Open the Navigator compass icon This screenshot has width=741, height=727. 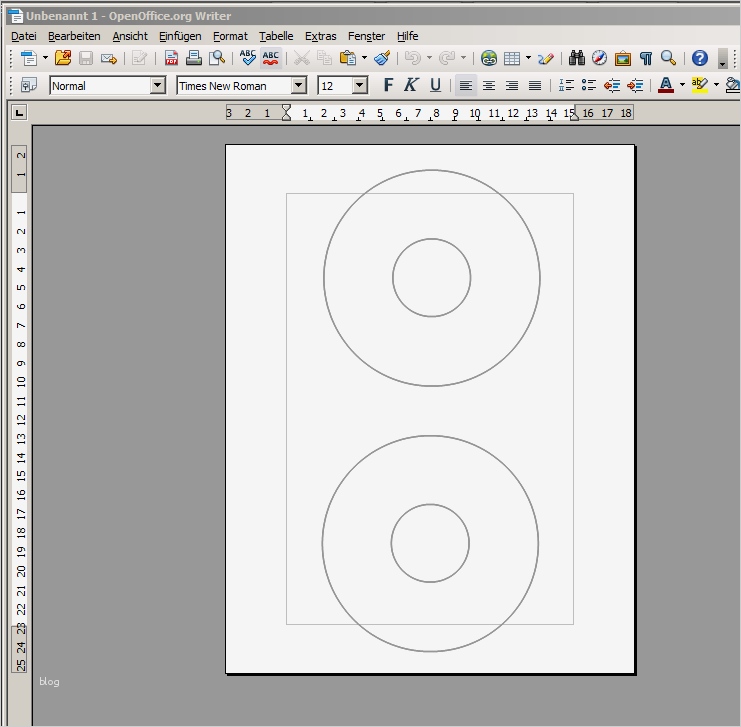tap(599, 59)
